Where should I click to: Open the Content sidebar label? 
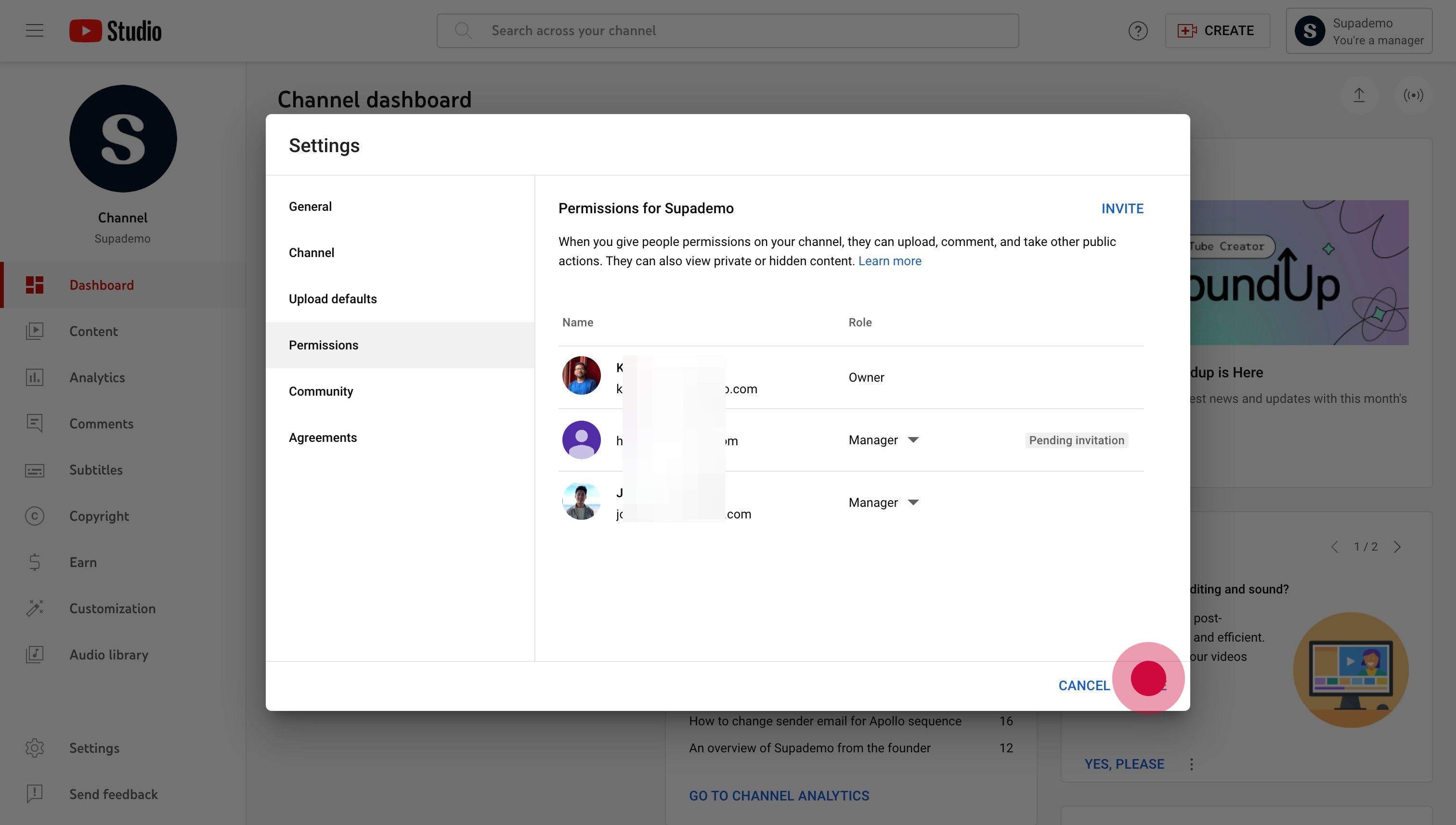pos(93,332)
